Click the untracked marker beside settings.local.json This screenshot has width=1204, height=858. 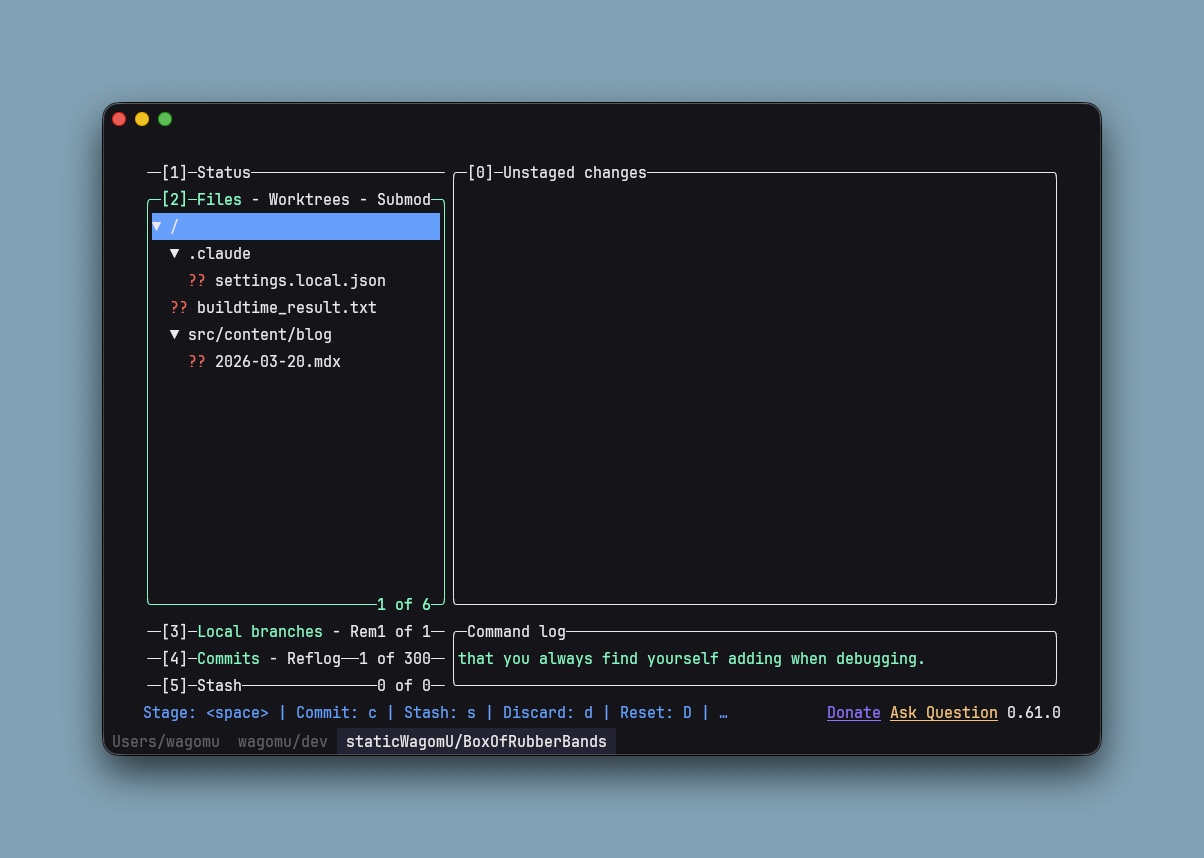click(x=197, y=281)
